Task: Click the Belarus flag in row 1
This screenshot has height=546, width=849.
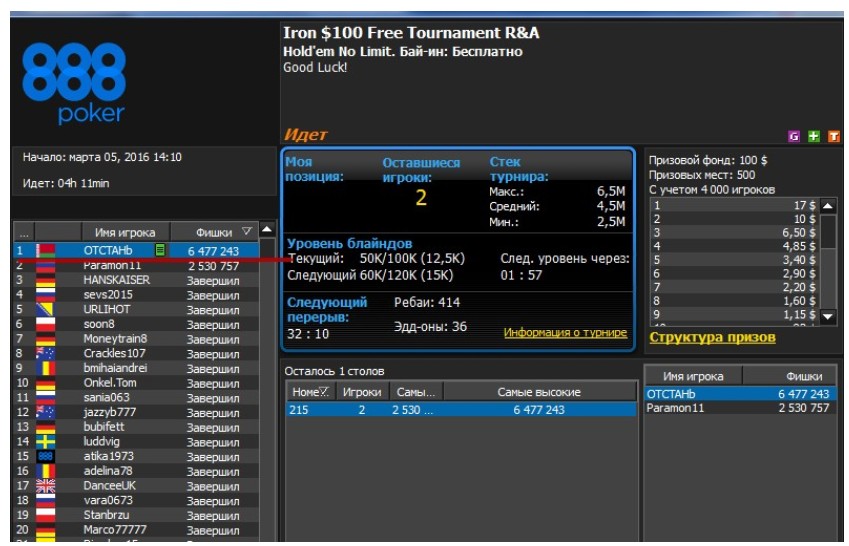Action: 45,250
